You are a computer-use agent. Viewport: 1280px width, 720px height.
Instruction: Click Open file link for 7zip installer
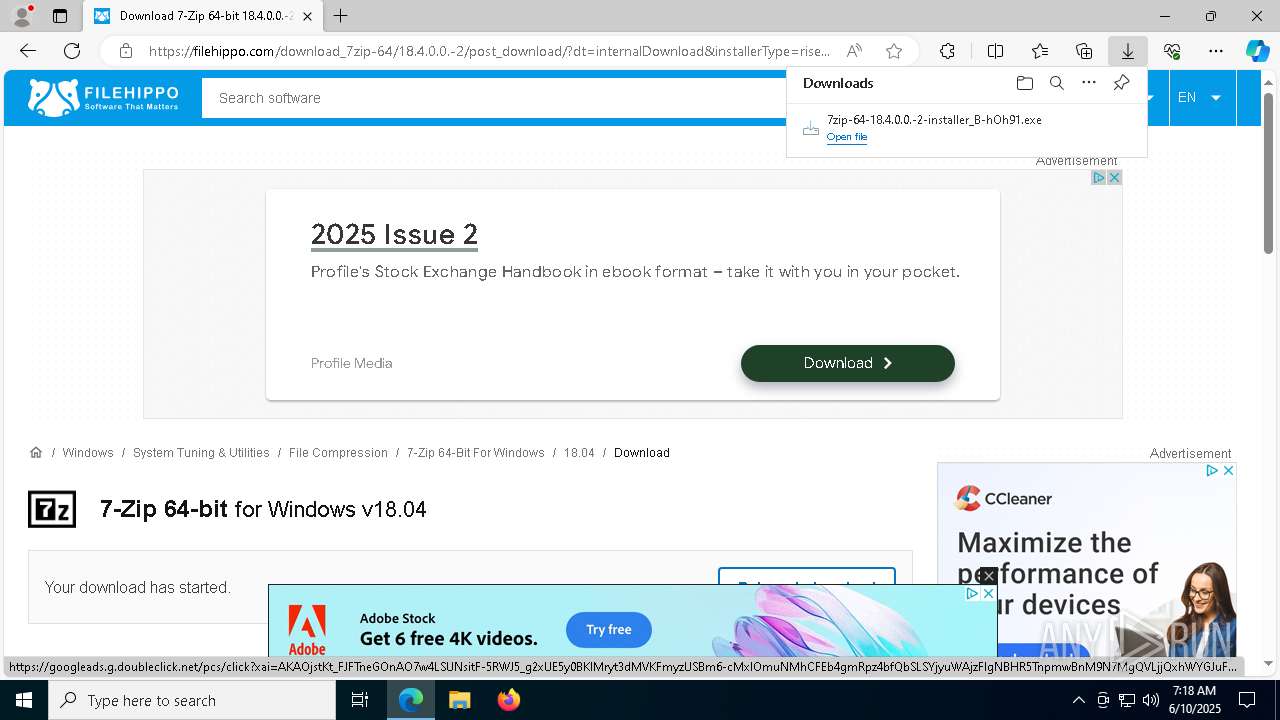[x=847, y=137]
